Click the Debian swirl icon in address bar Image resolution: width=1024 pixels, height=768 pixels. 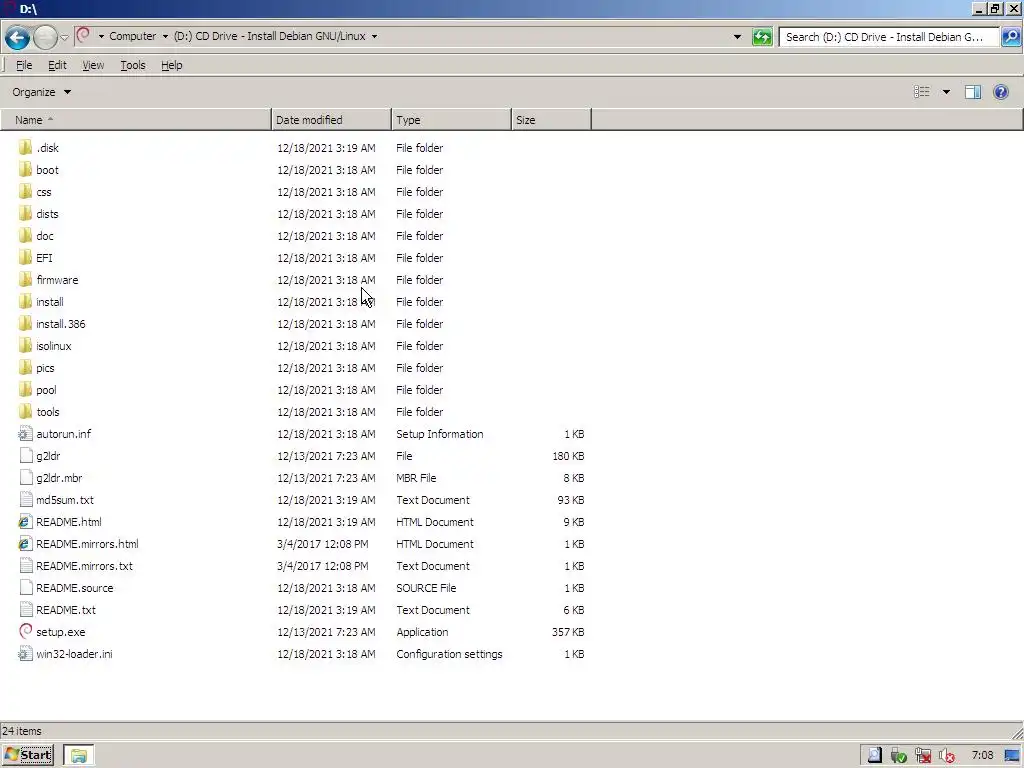(83, 35)
